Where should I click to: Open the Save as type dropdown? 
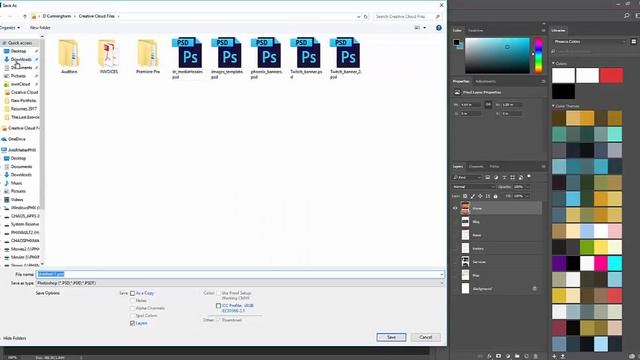point(240,283)
